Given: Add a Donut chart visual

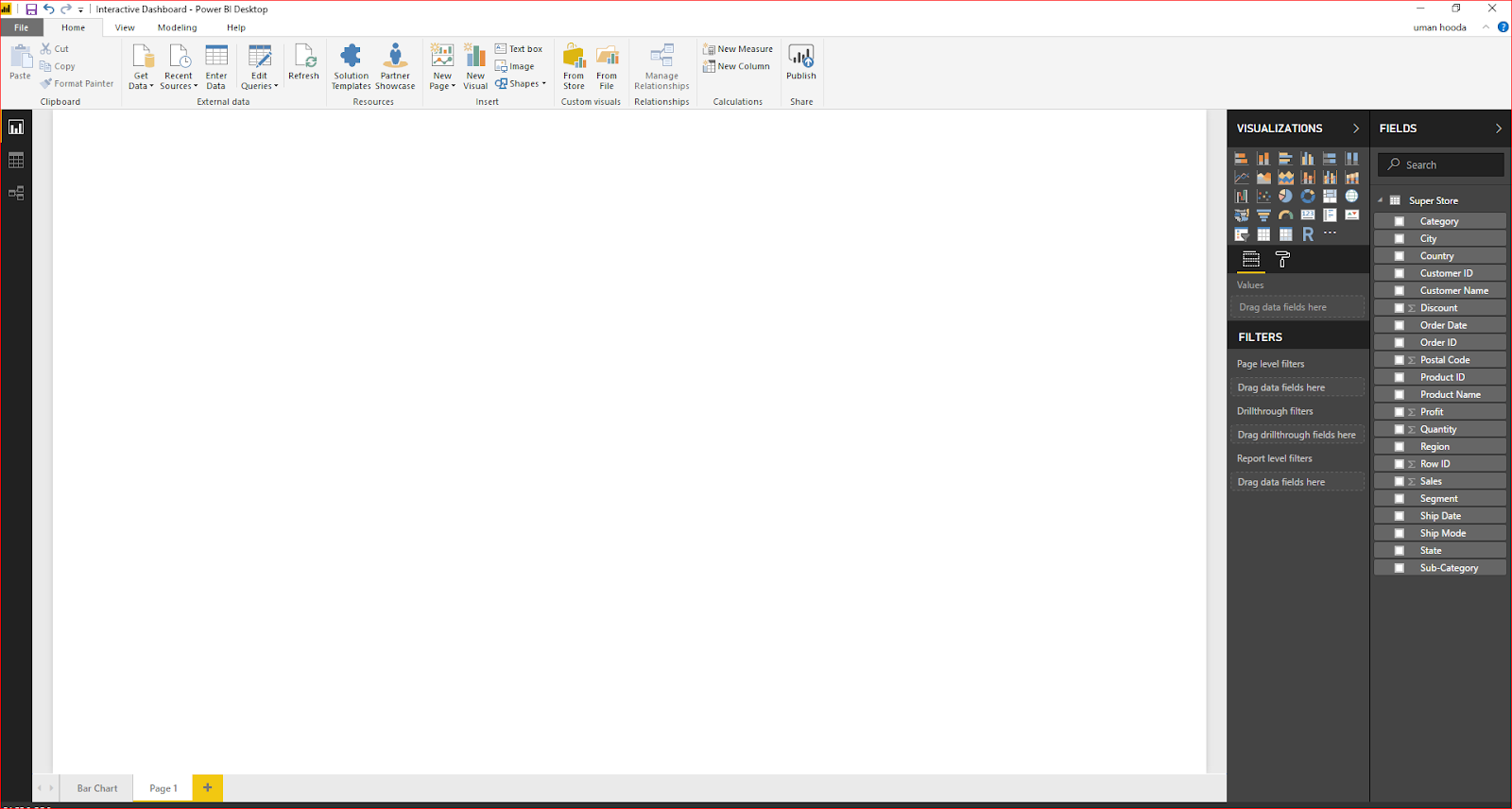Looking at the screenshot, I should point(1308,197).
